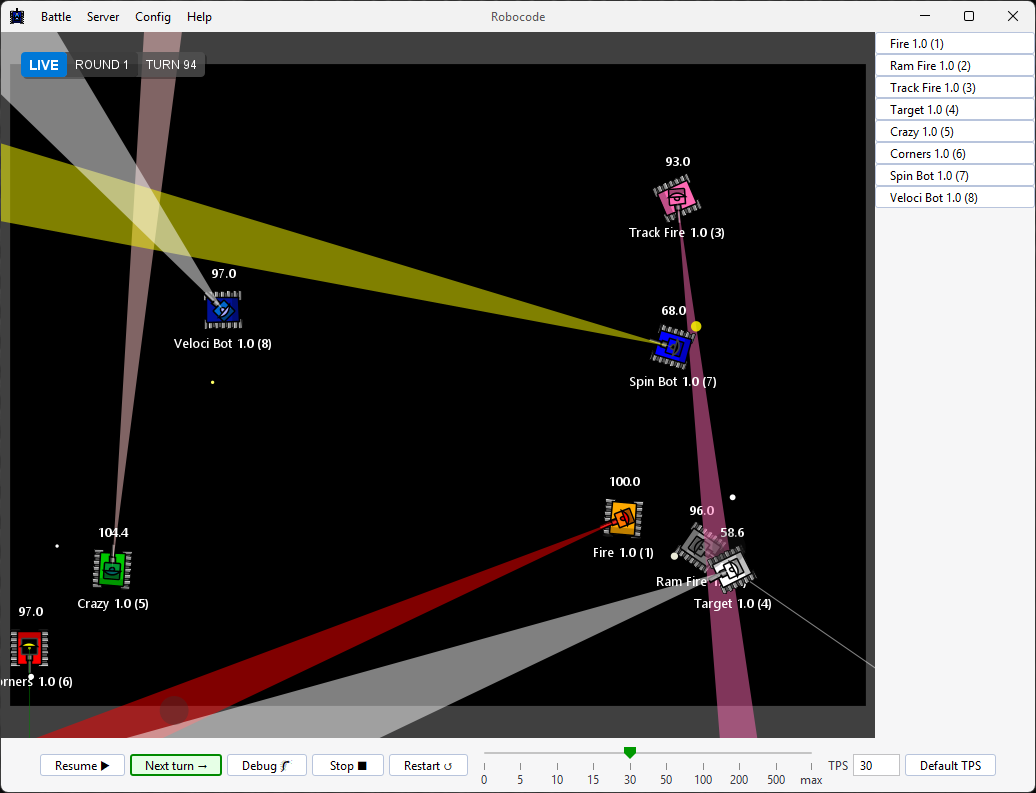
Task: Open Veloci Bot 1.0 (8) in bot list
Action: (955, 198)
